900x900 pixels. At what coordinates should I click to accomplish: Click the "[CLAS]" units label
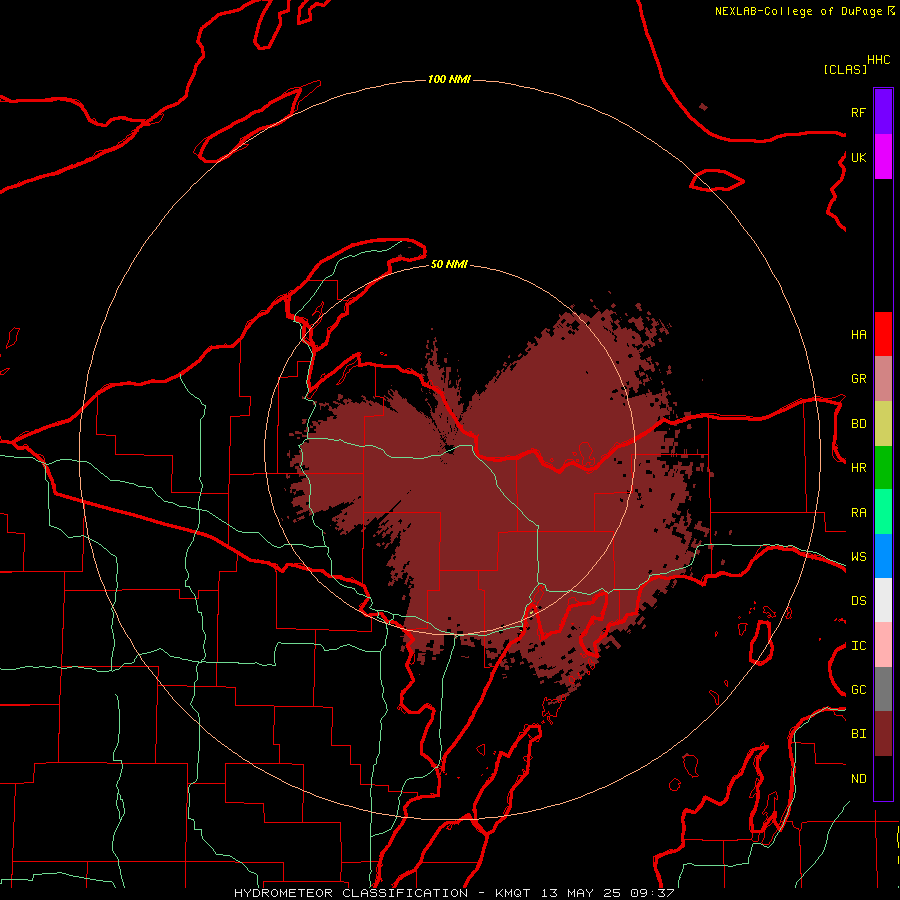tap(845, 69)
